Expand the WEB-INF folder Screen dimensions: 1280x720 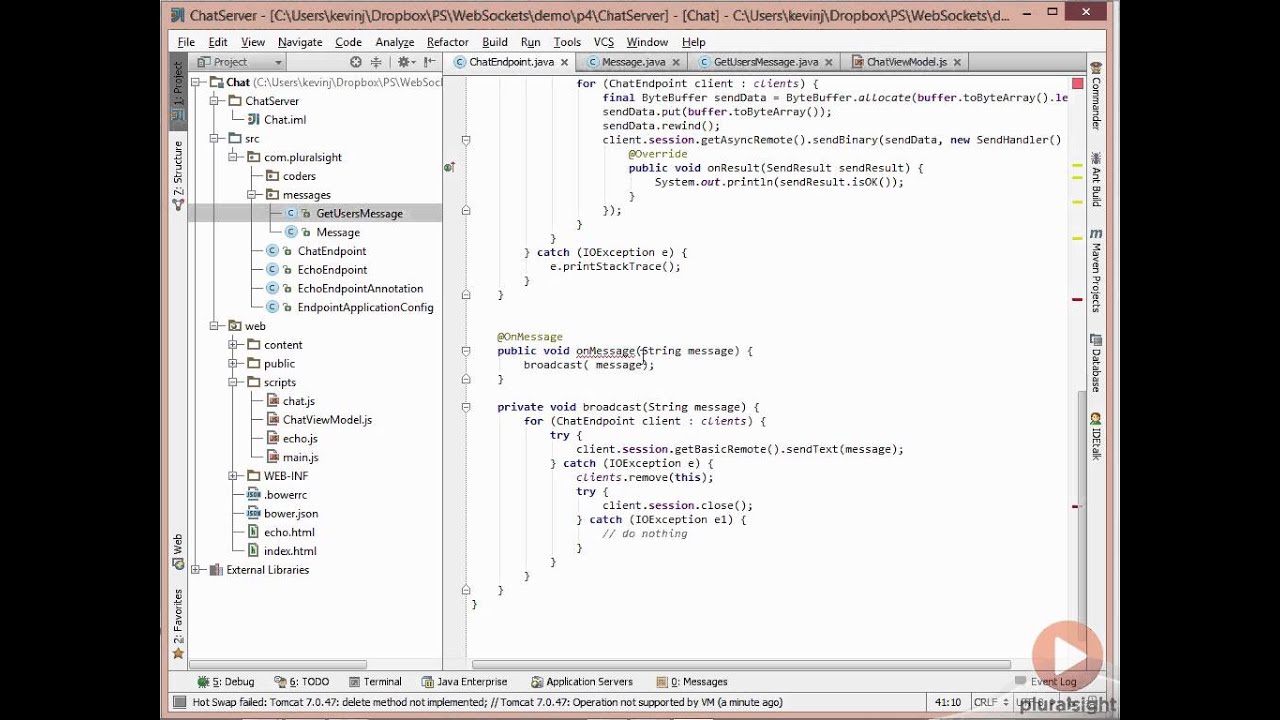233,476
